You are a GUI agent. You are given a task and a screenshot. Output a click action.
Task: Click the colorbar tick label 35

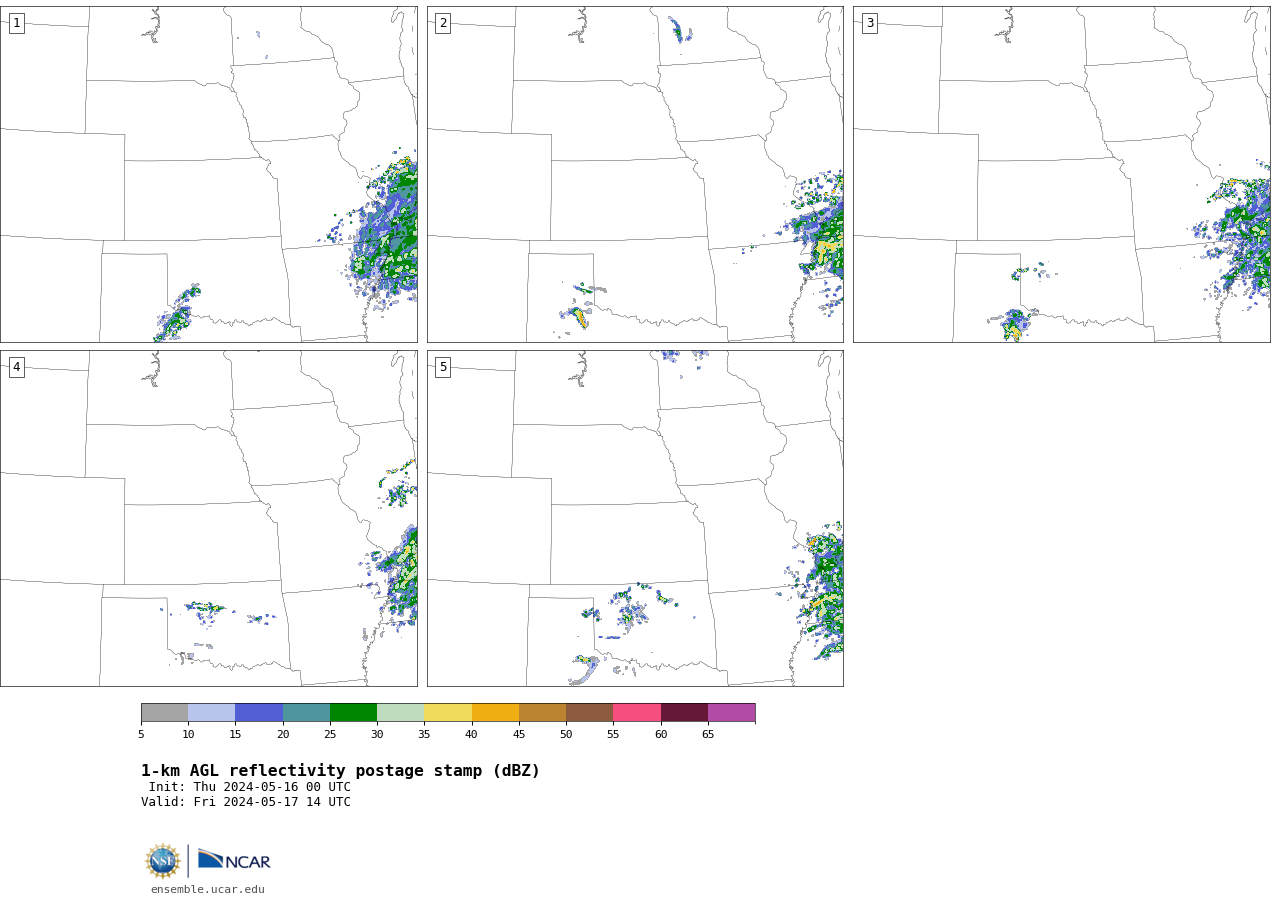(x=424, y=735)
